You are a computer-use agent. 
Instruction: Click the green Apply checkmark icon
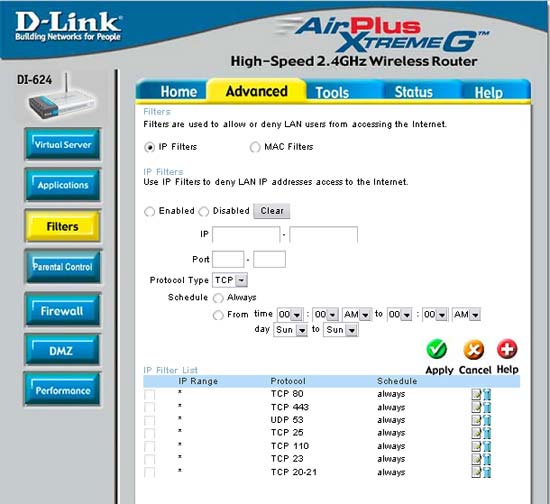tap(437, 349)
